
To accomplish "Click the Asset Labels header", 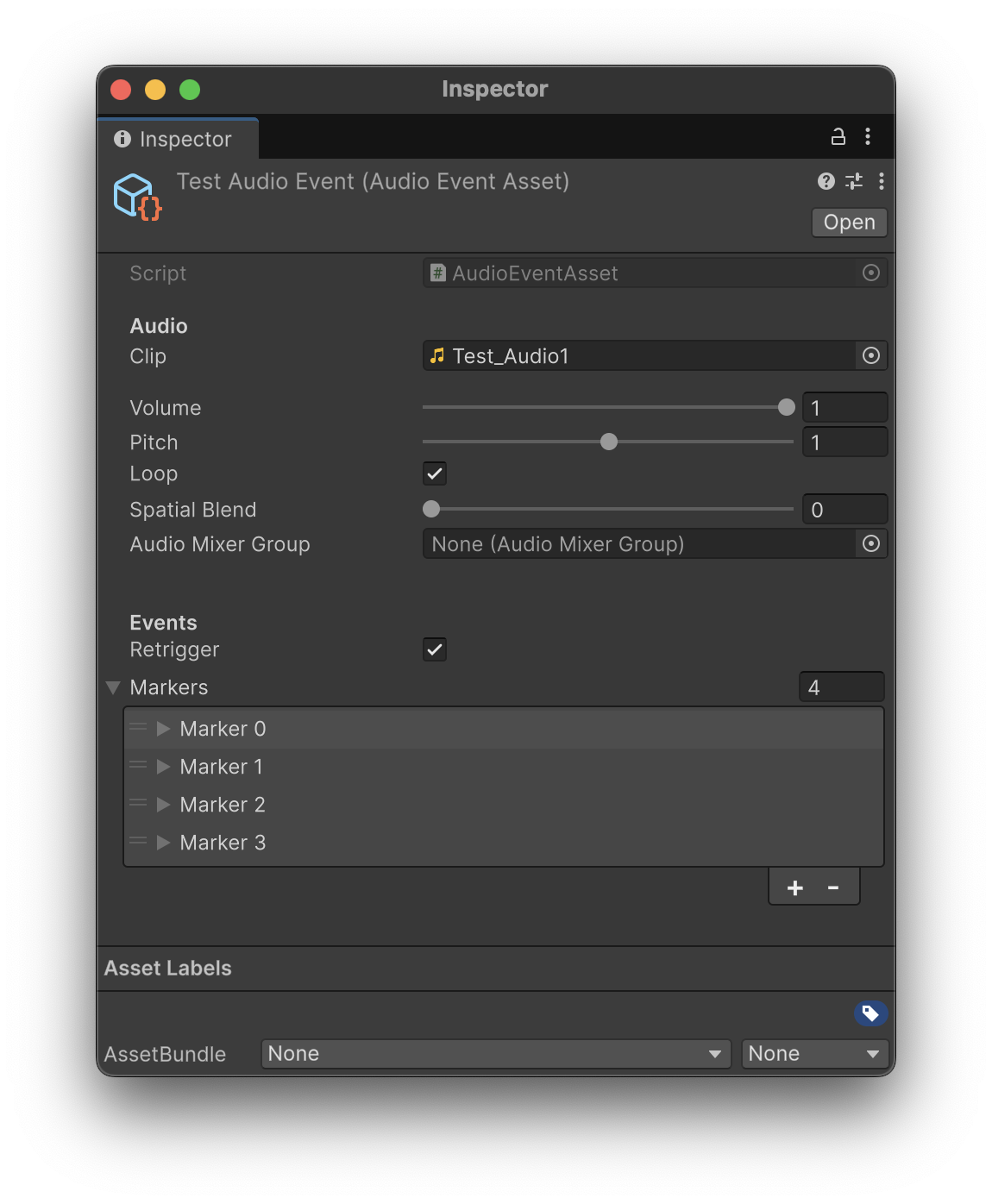I will coord(168,969).
